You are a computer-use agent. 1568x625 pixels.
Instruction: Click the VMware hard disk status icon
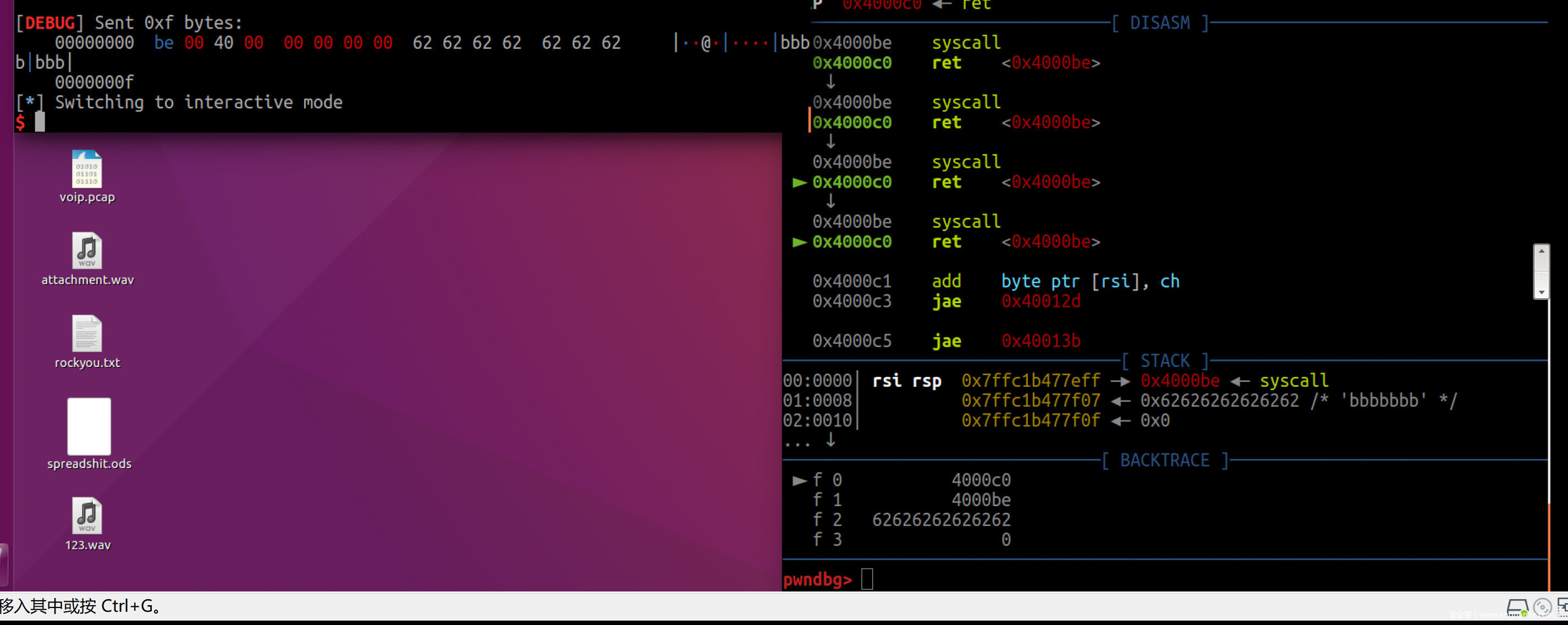pos(1517,607)
